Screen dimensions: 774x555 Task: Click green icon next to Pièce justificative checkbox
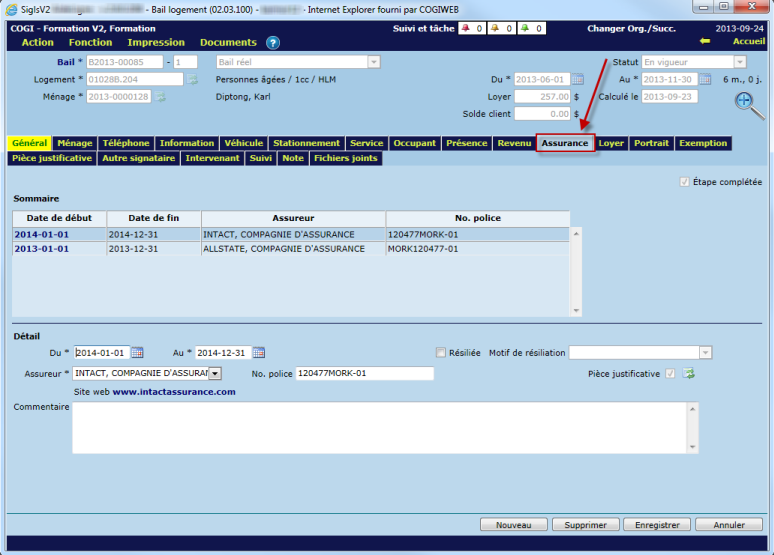tap(689, 374)
